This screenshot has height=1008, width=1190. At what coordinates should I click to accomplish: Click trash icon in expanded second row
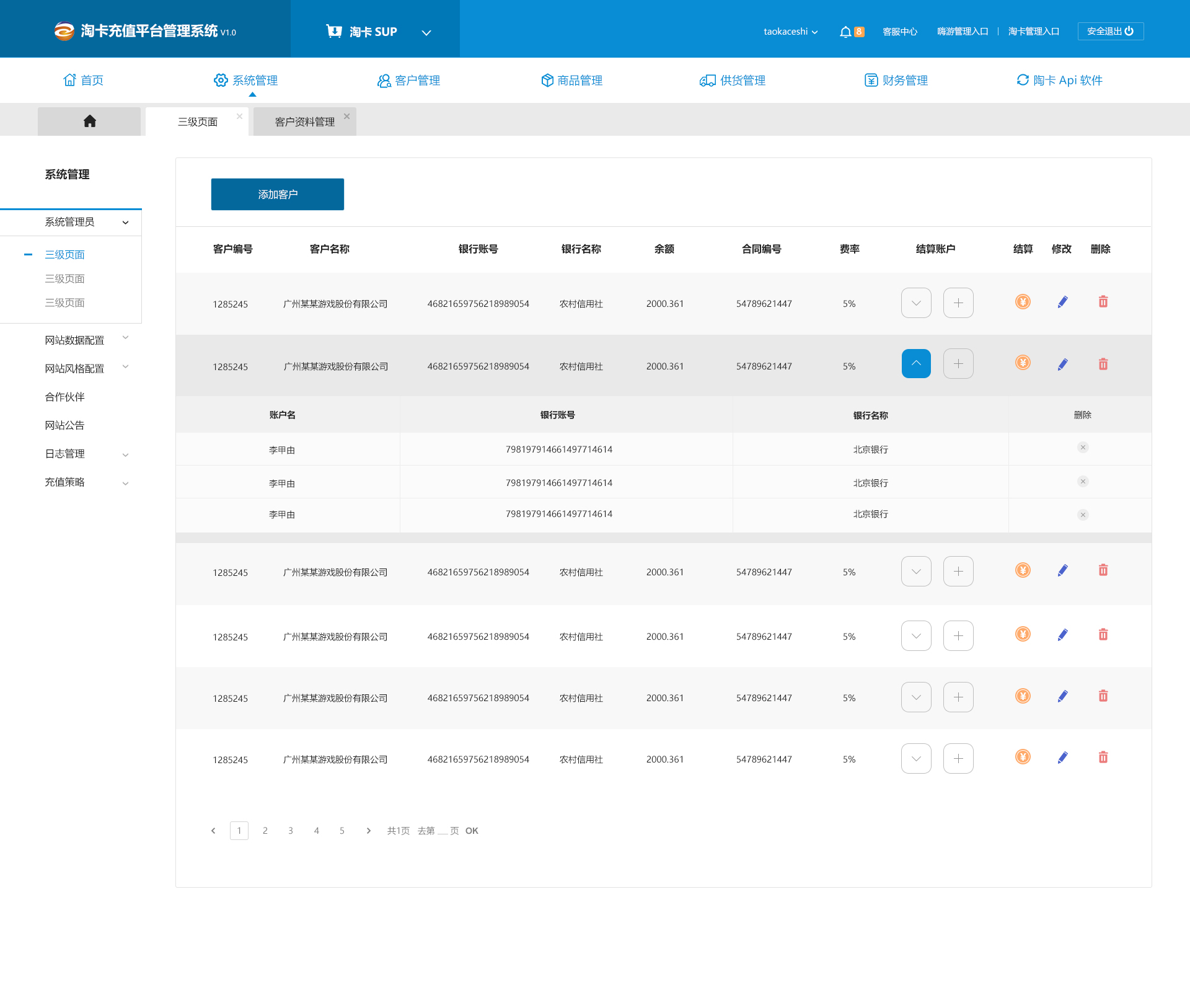click(x=1103, y=364)
